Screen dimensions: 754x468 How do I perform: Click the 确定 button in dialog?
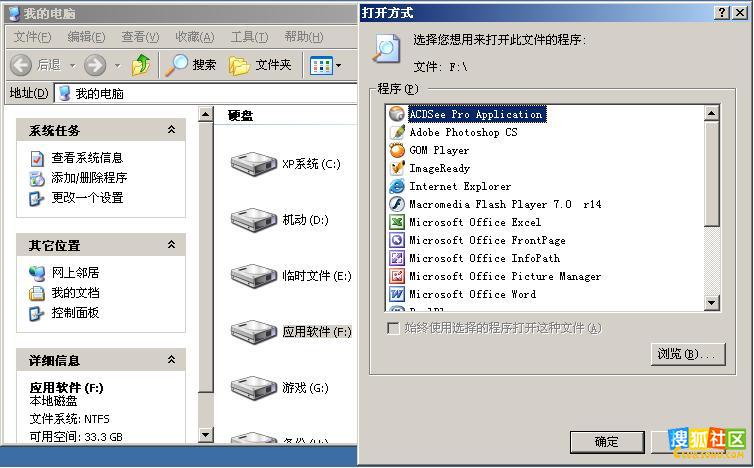pyautogui.click(x=607, y=442)
